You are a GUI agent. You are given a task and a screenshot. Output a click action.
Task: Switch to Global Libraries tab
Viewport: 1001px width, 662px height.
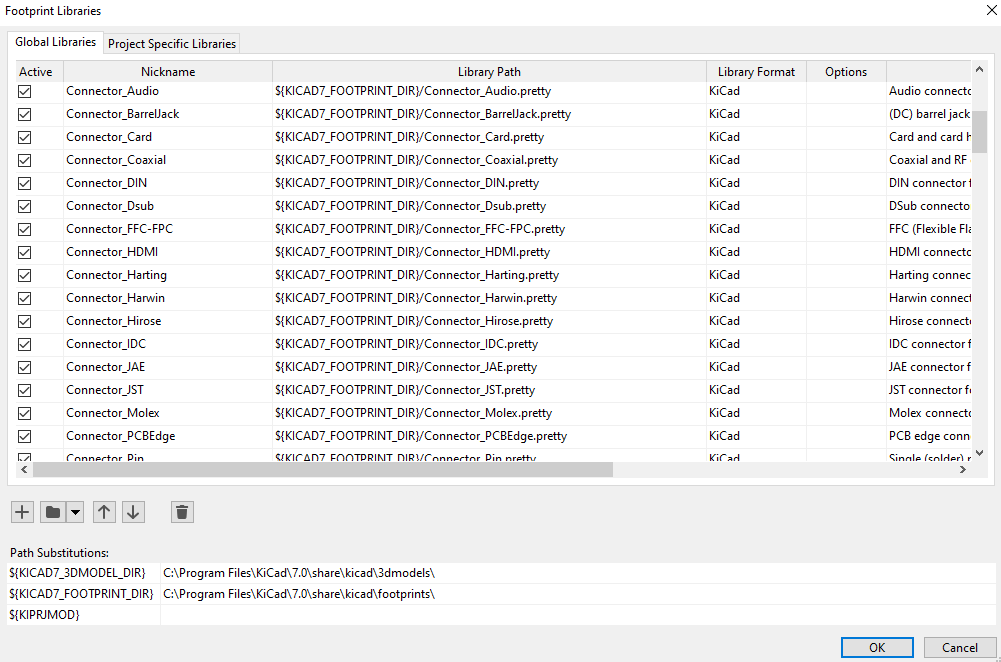56,42
